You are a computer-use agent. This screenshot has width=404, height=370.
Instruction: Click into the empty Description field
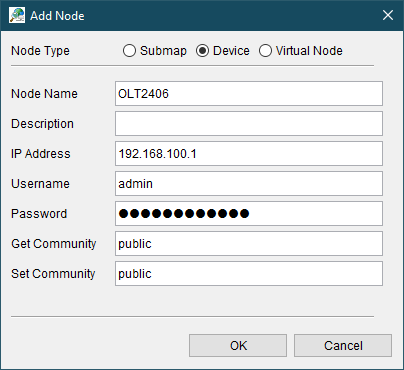click(x=249, y=124)
